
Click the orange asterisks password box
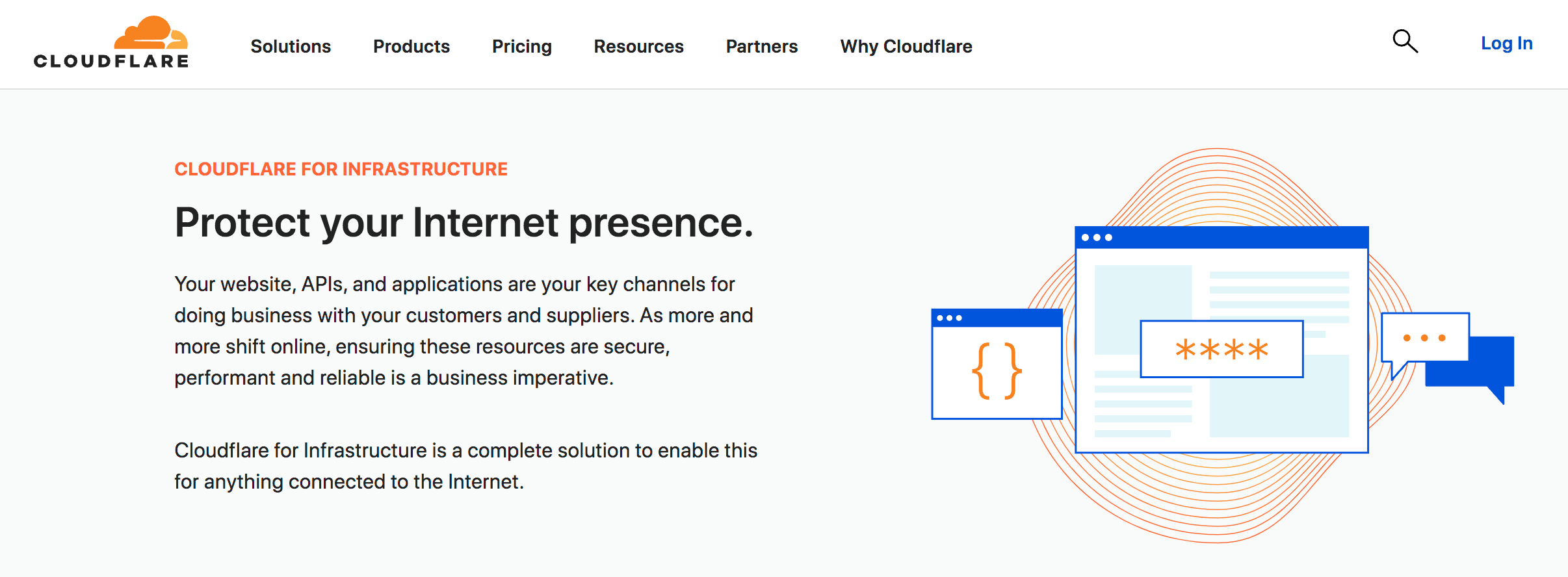point(1222,349)
